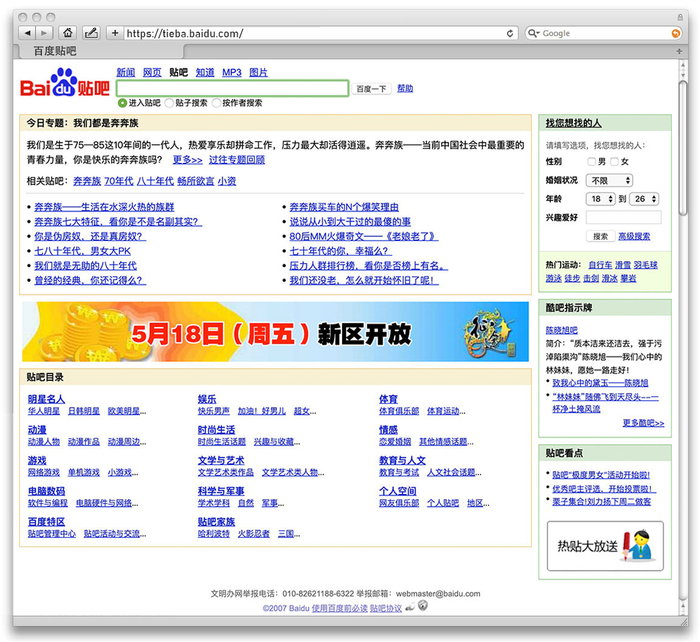This screenshot has width=700, height=642.
Task: Tick the 男 gender checkbox
Action: (591, 161)
